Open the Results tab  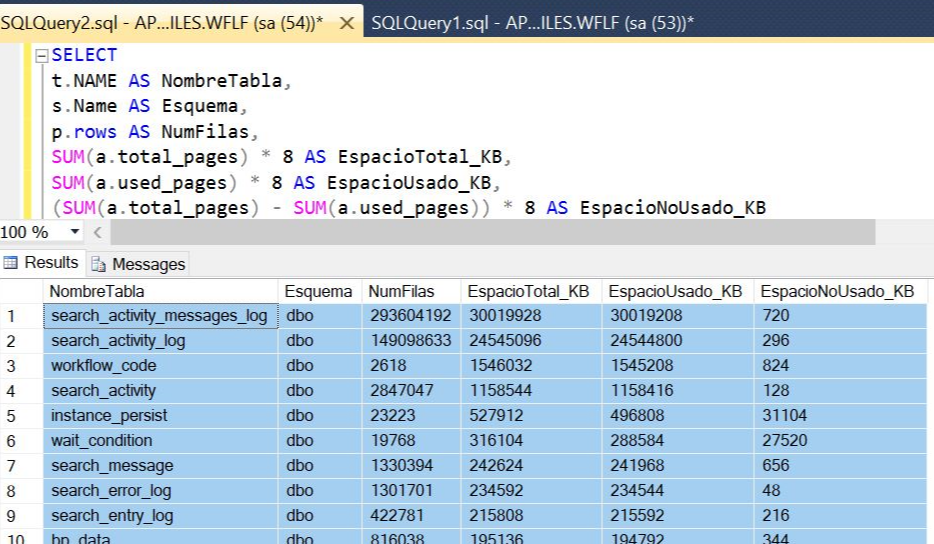click(x=42, y=263)
